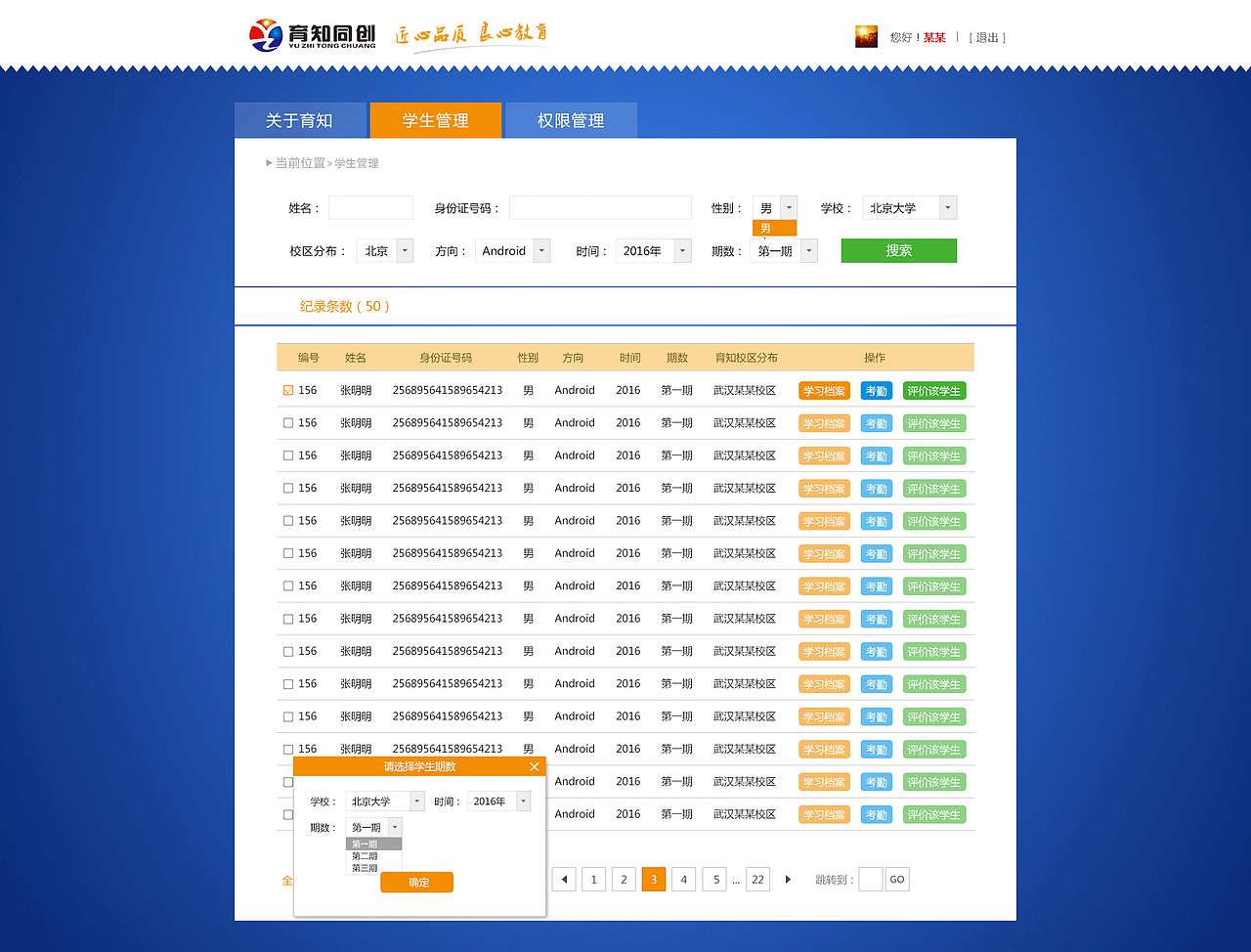Go to page 5

point(715,880)
